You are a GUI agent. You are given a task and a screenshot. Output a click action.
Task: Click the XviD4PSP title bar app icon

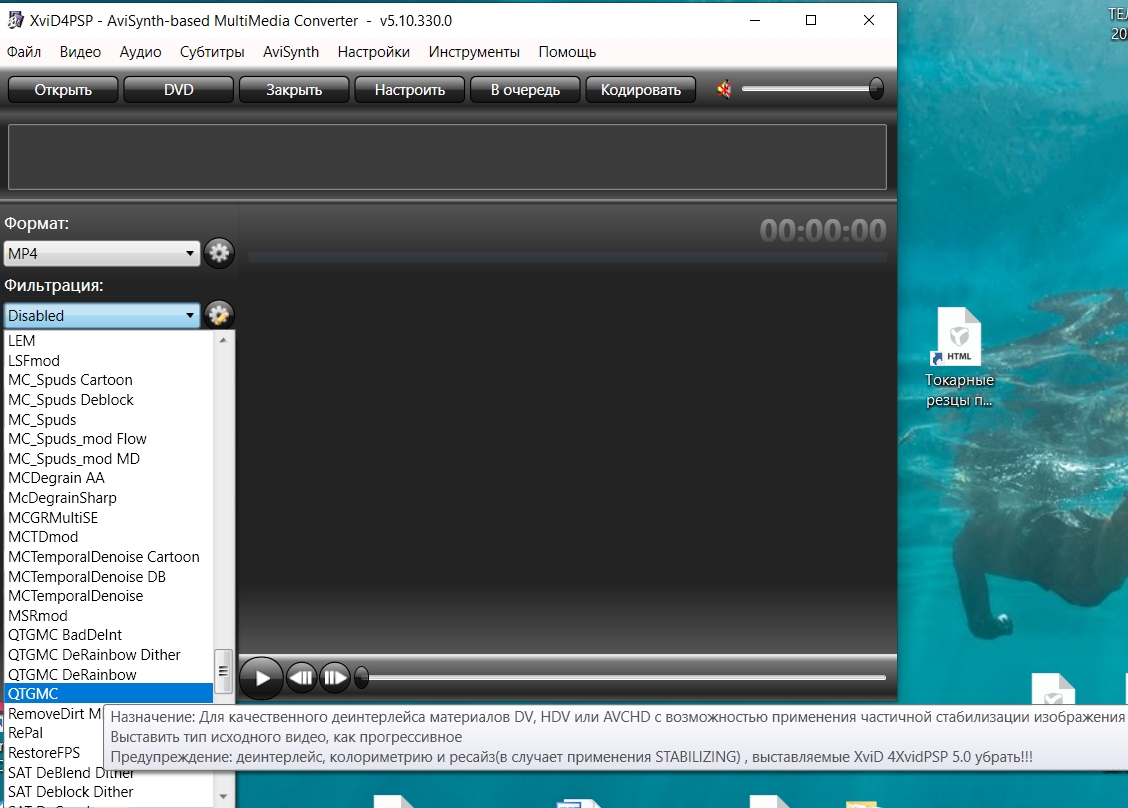pos(16,20)
